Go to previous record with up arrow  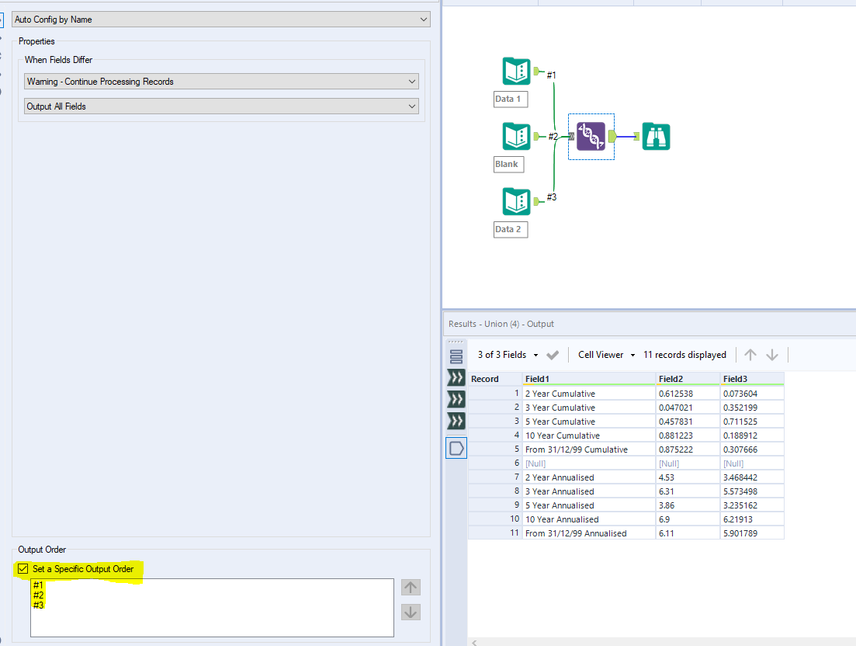pyautogui.click(x=751, y=355)
